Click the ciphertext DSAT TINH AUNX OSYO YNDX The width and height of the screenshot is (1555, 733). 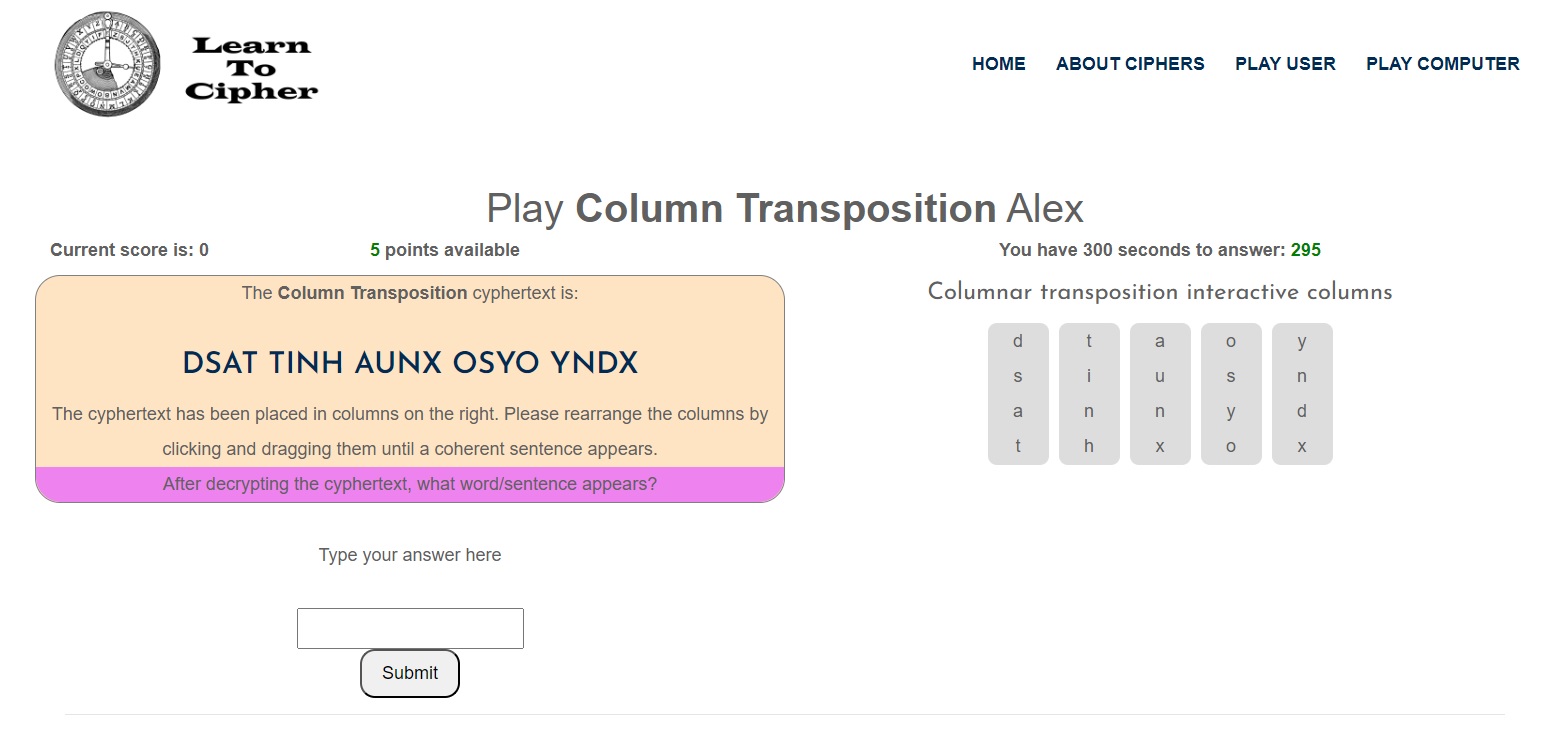click(x=410, y=363)
